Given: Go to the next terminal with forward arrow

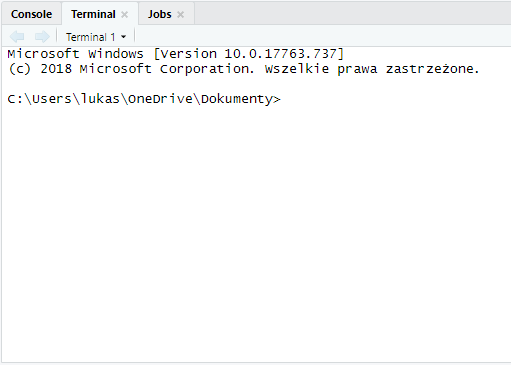Looking at the screenshot, I should (42, 36).
